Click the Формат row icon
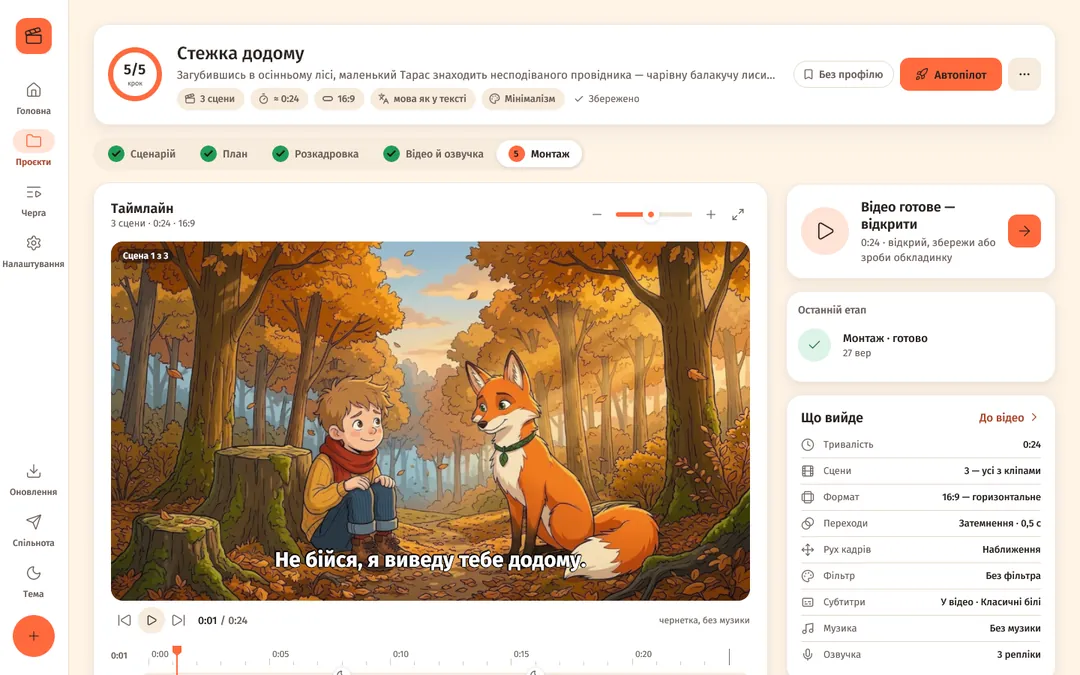1080x675 pixels. [808, 497]
